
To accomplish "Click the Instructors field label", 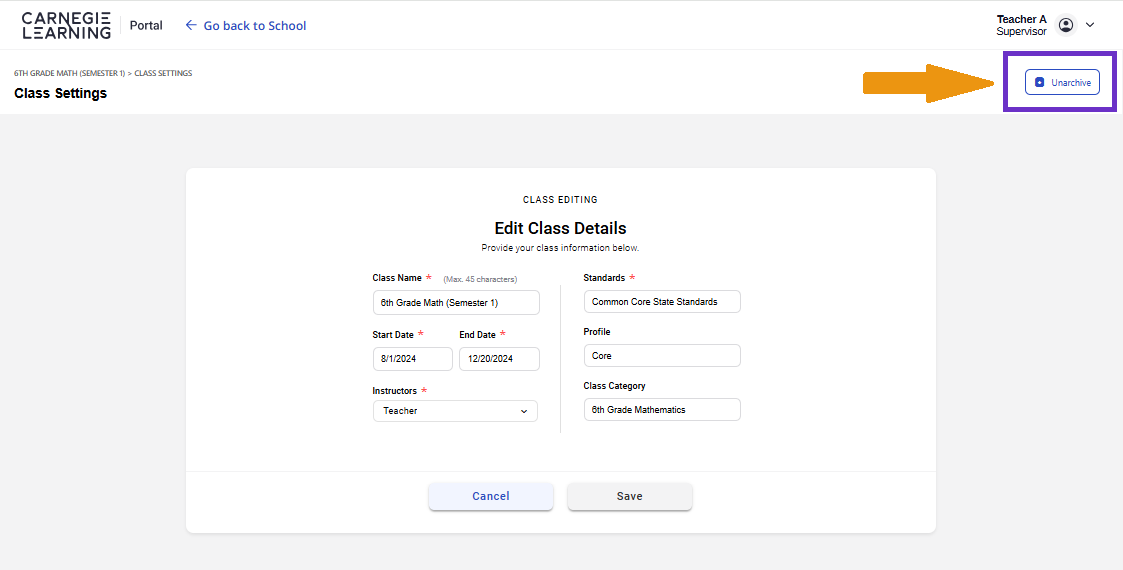I will 395,391.
